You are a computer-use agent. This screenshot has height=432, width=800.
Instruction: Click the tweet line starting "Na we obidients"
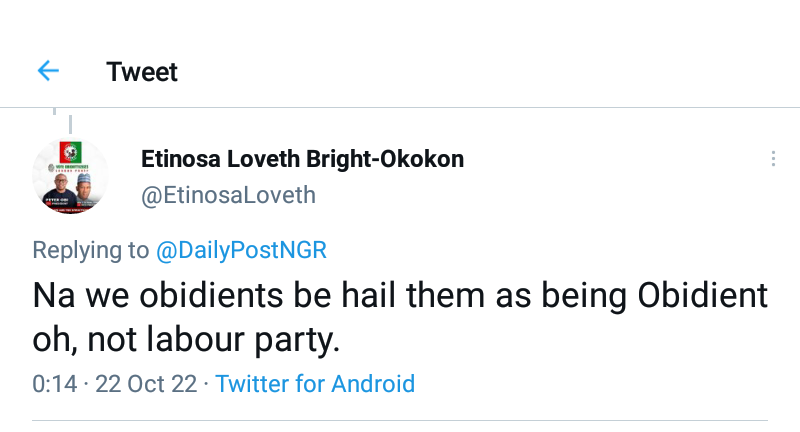click(x=400, y=297)
